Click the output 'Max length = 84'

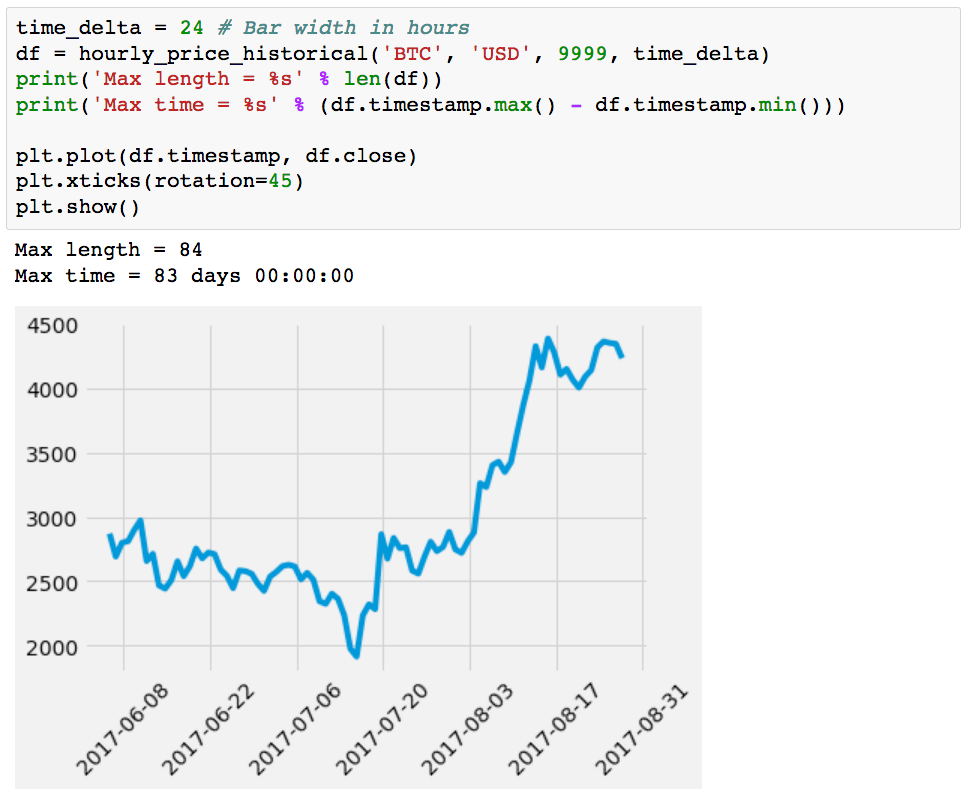[x=109, y=250]
